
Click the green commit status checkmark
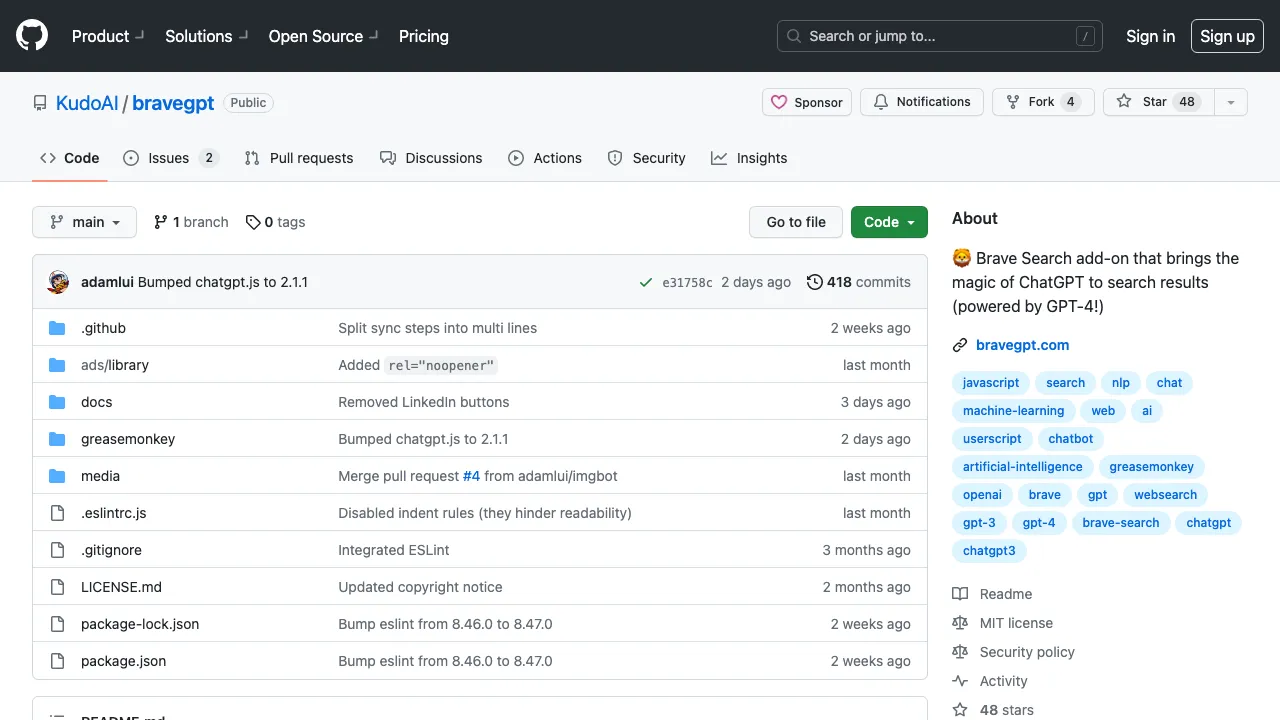click(x=646, y=282)
